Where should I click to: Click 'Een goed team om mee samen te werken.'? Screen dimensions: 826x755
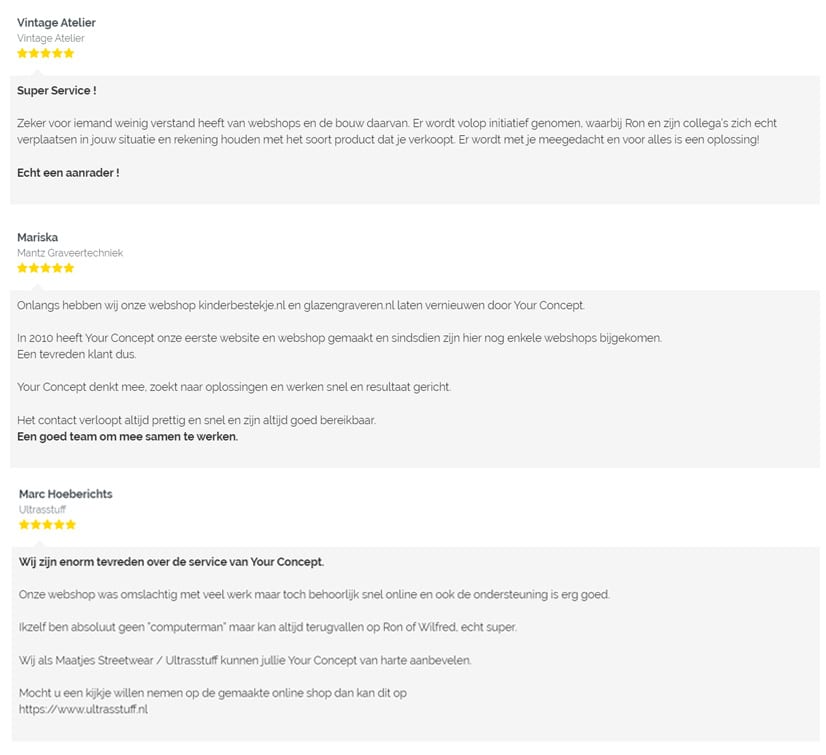[127, 437]
